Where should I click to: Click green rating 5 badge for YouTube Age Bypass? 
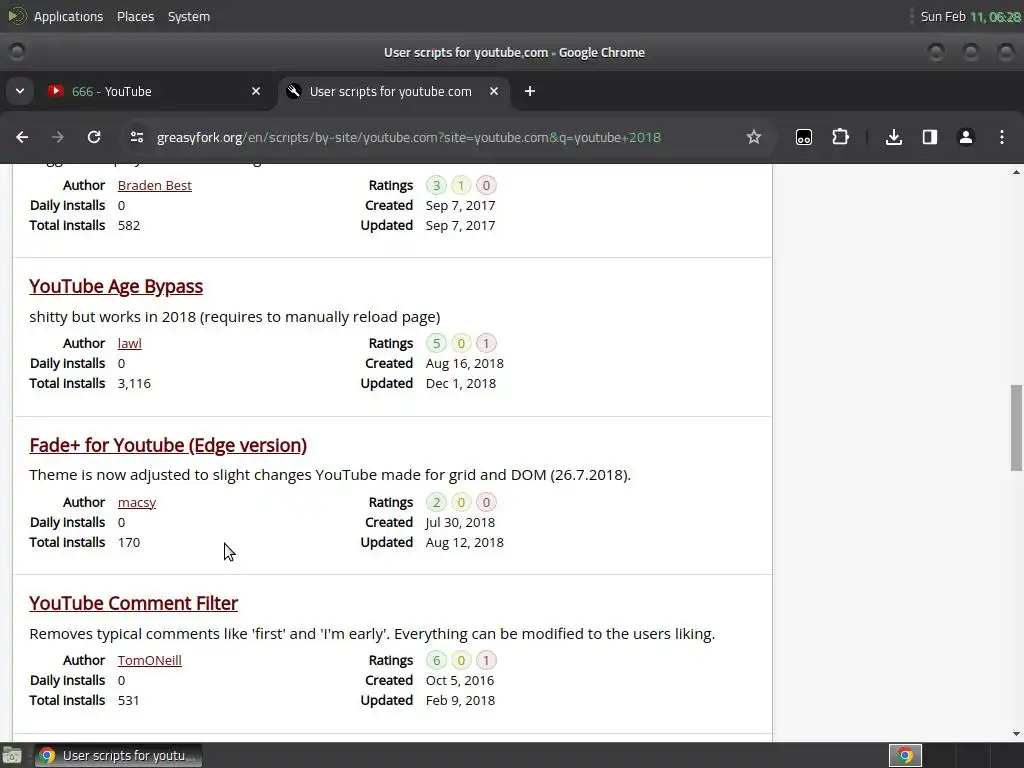click(x=436, y=344)
